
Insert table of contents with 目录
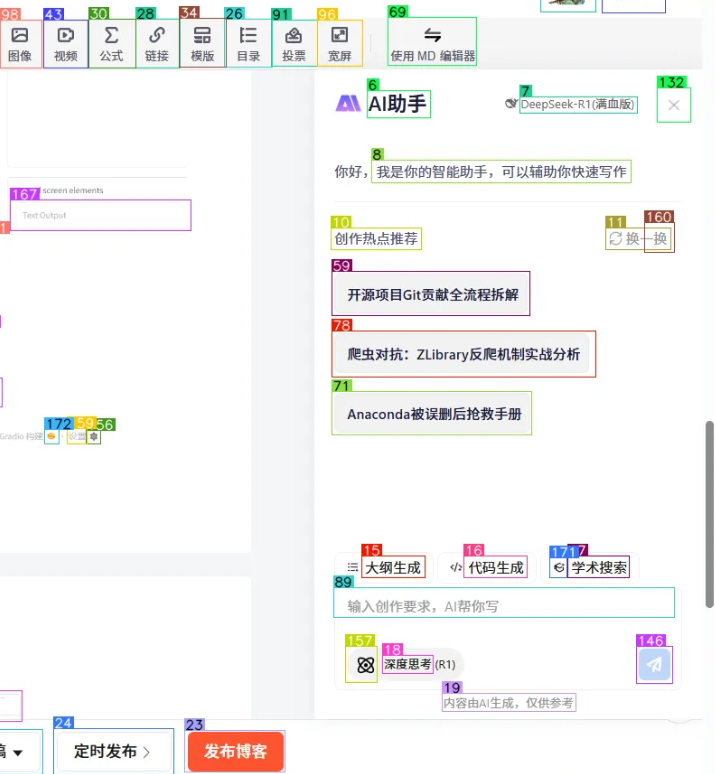pos(248,44)
